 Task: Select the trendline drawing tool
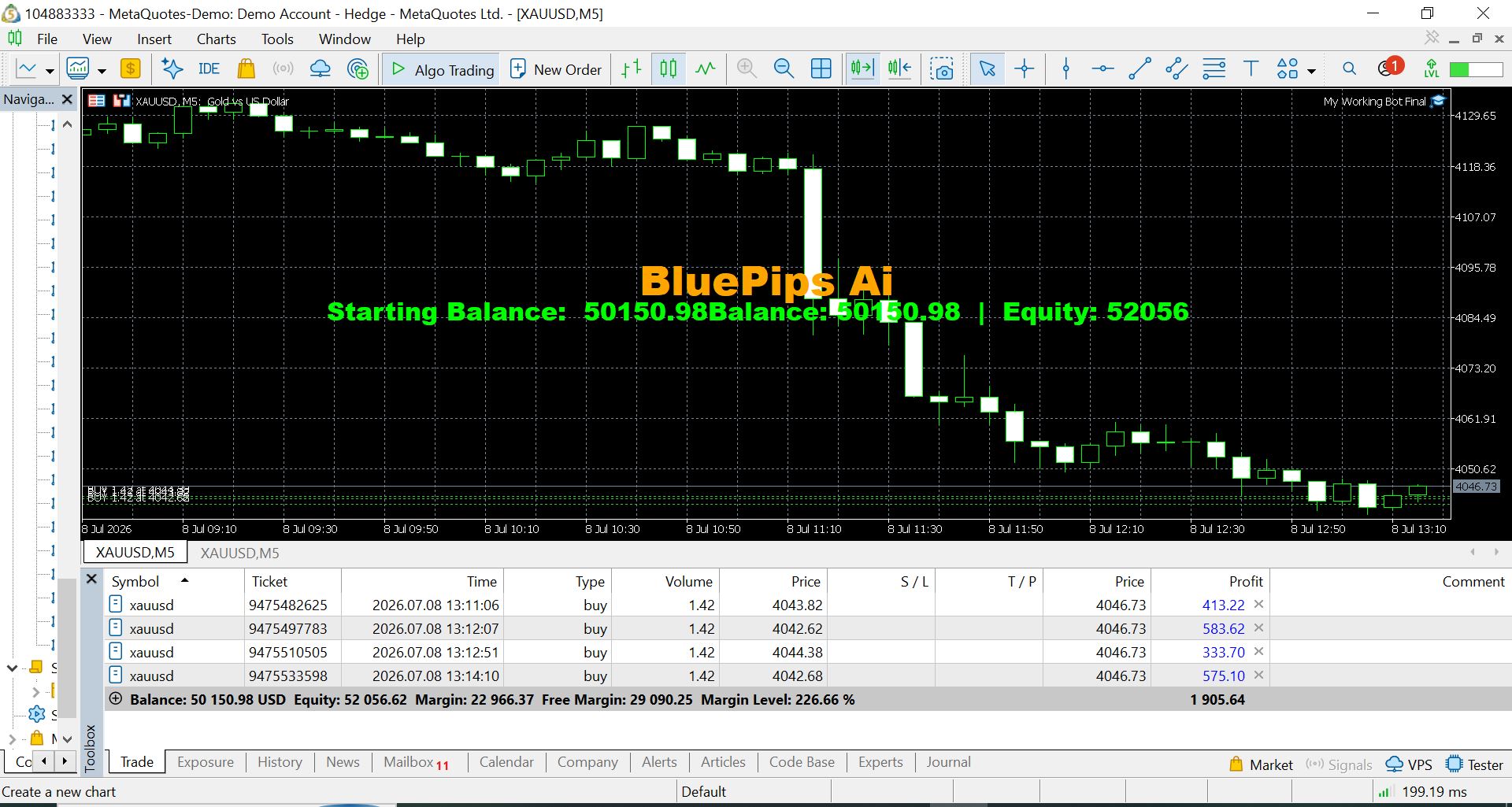[1140, 69]
